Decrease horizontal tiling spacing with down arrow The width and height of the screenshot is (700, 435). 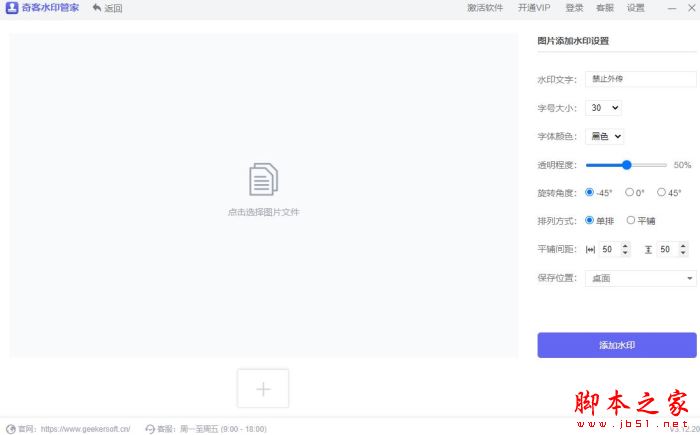point(625,252)
